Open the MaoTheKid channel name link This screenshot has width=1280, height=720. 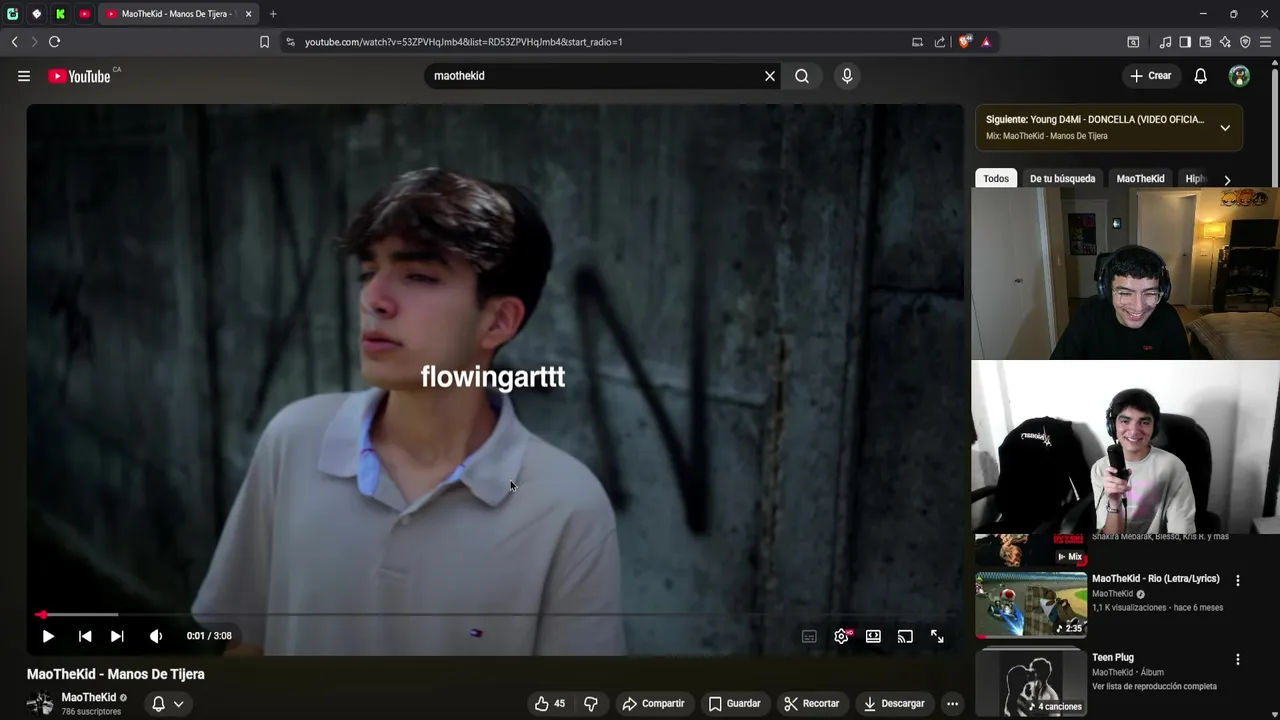88,697
